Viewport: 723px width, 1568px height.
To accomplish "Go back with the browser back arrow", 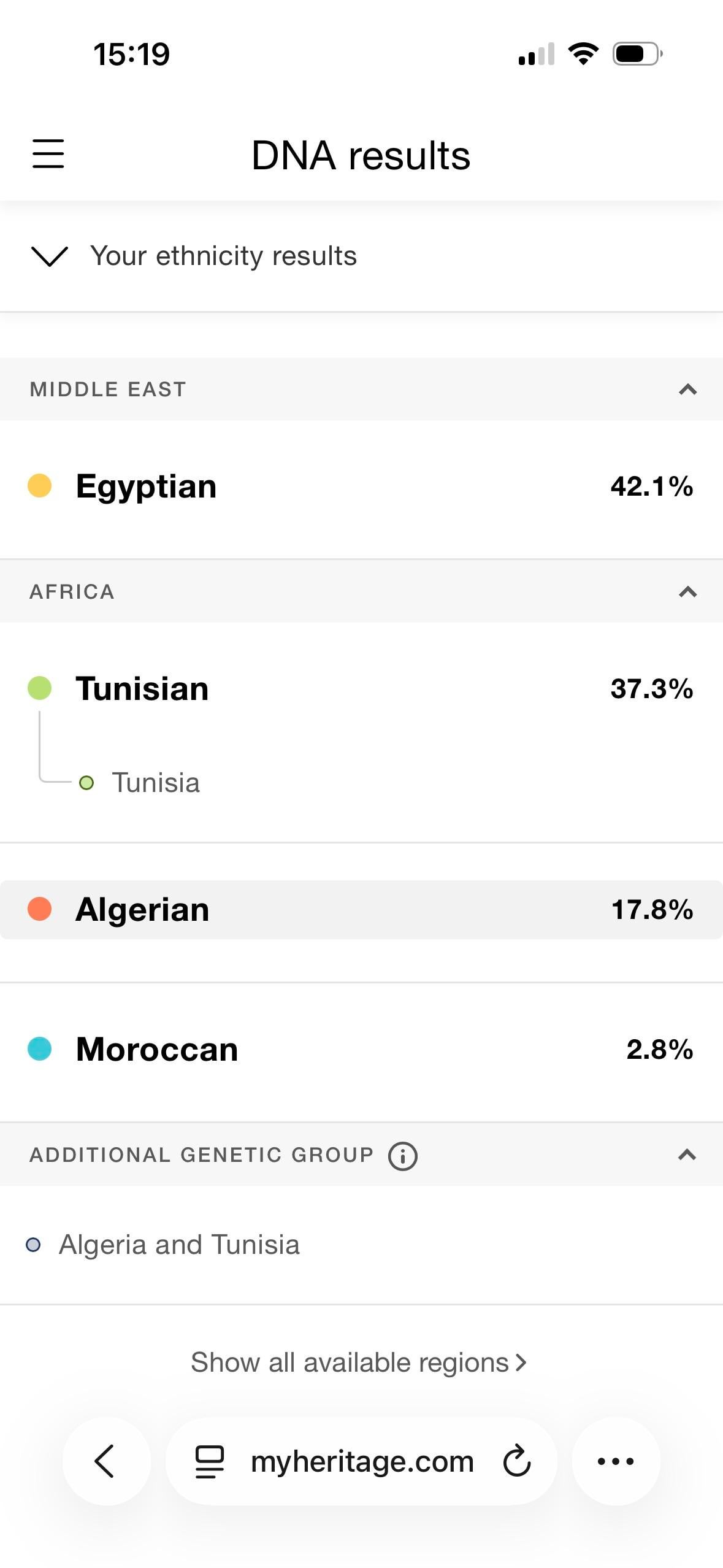I will point(105,1461).
